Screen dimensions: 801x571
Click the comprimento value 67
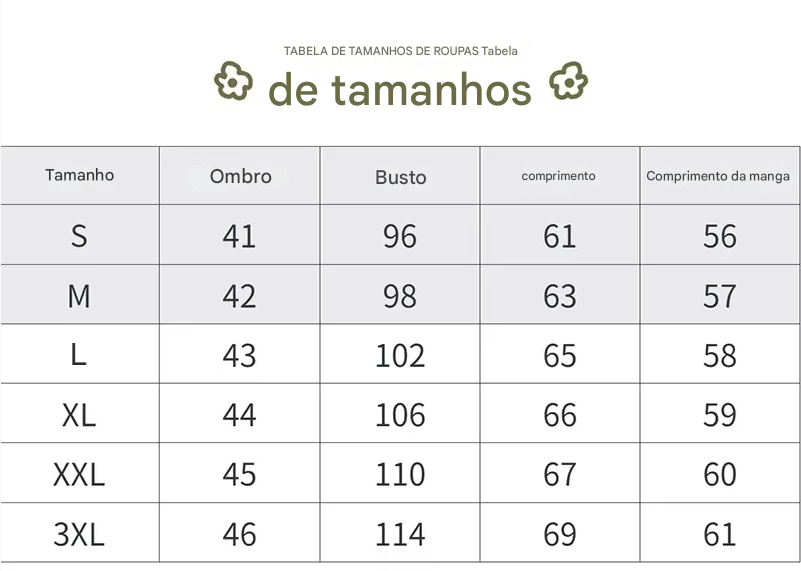(560, 474)
